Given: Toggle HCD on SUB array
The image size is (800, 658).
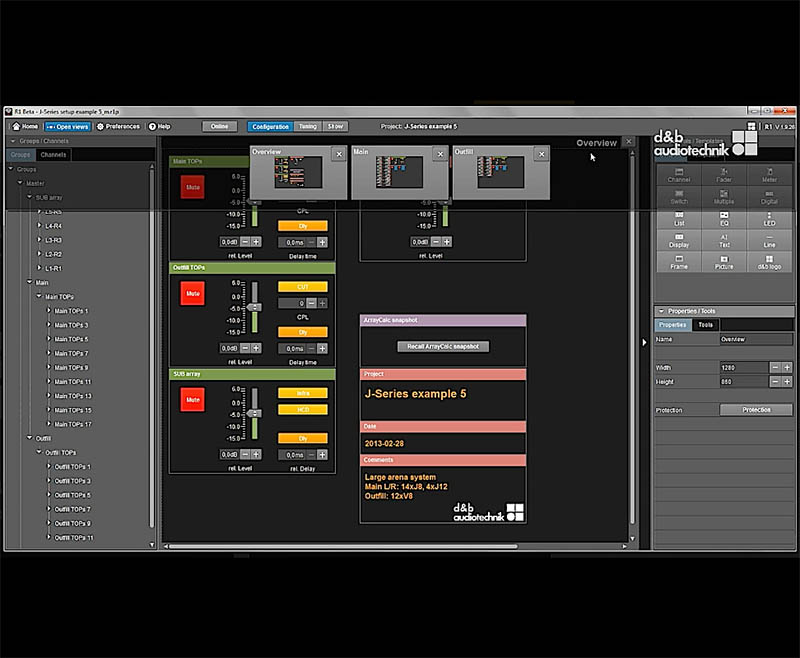Looking at the screenshot, I should pos(303,410).
